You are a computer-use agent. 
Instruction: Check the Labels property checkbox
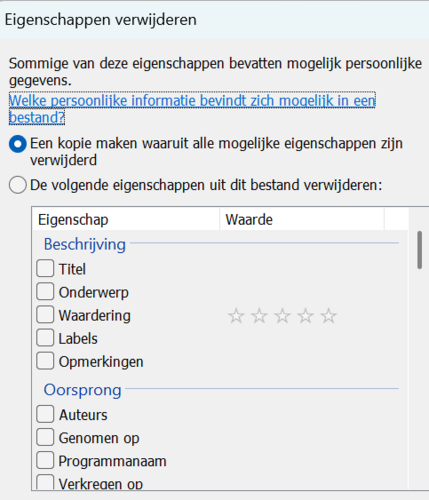[45, 338]
